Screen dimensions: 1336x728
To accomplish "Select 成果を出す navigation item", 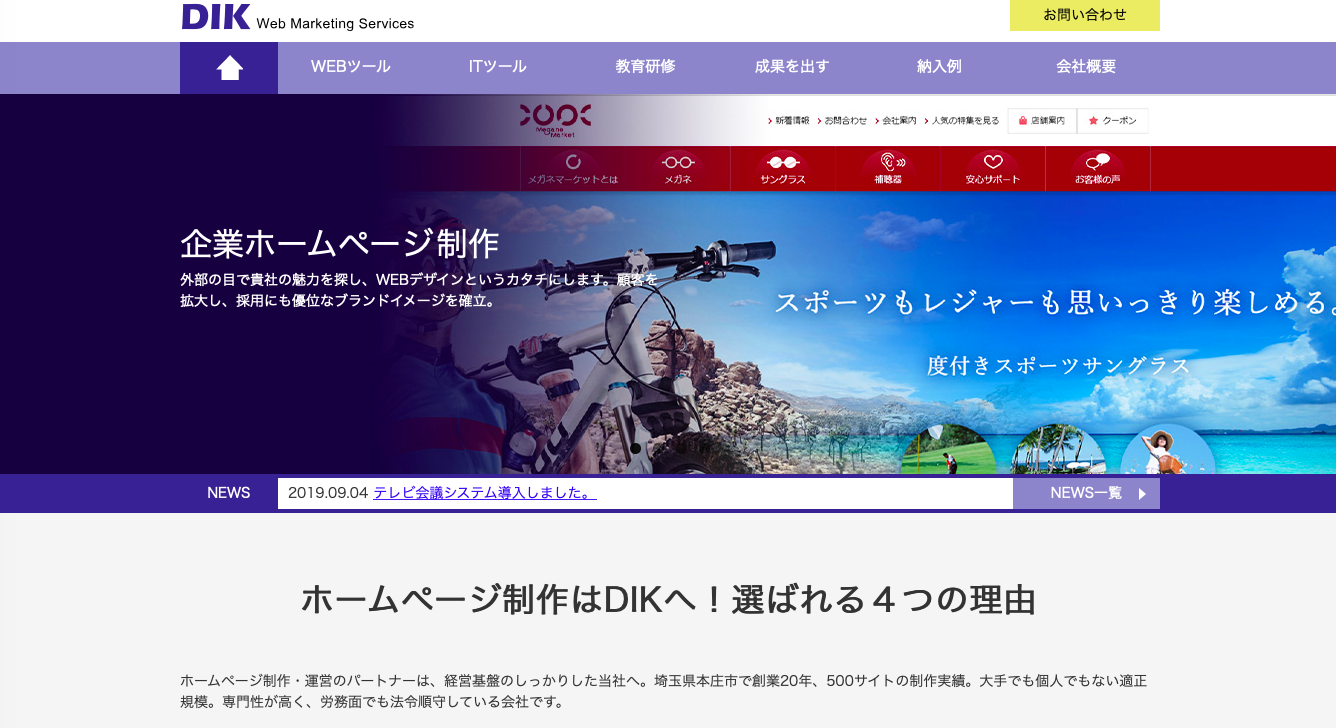I will click(x=791, y=67).
